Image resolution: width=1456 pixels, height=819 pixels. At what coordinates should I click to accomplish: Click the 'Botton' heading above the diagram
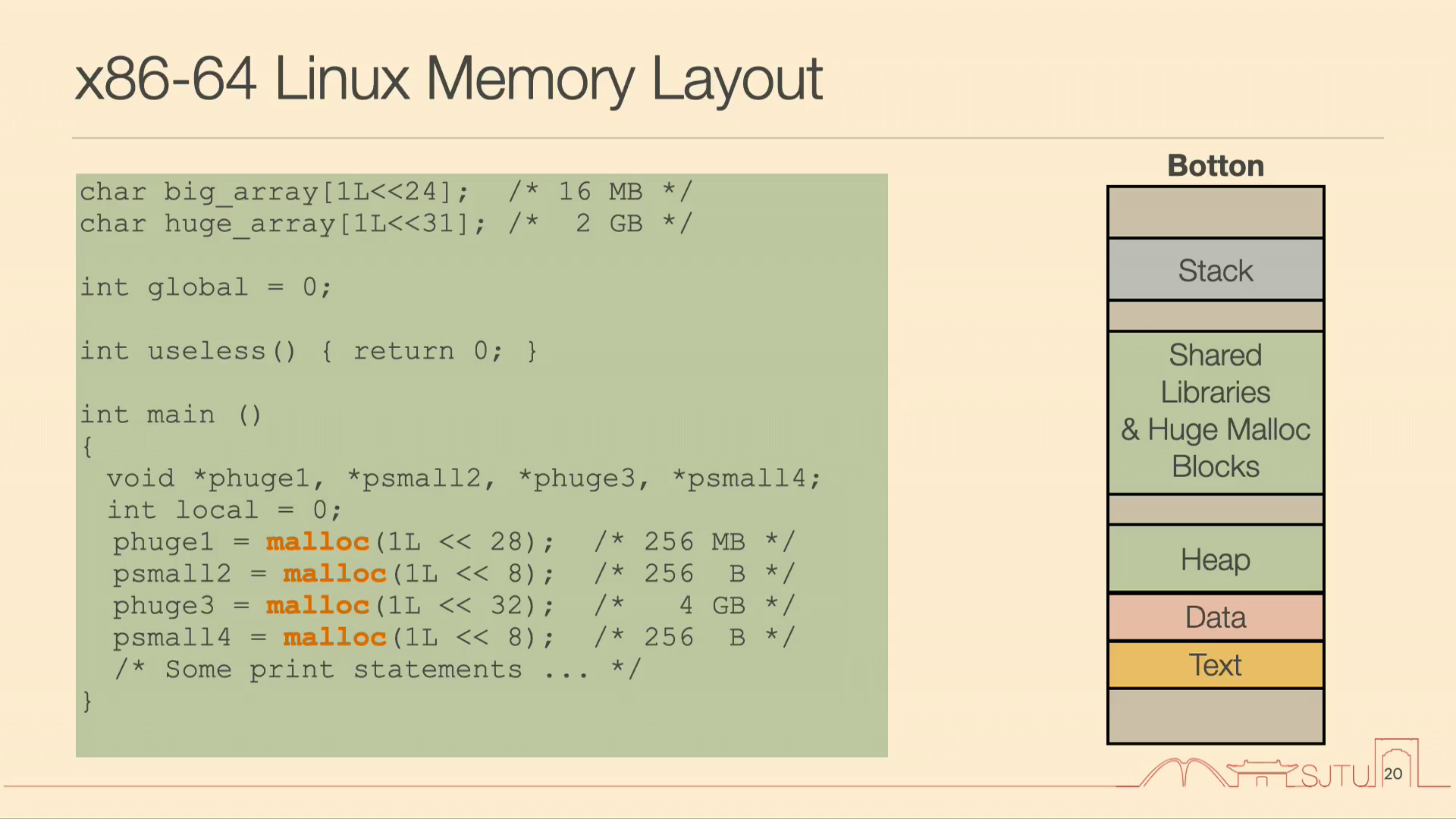click(x=1216, y=166)
